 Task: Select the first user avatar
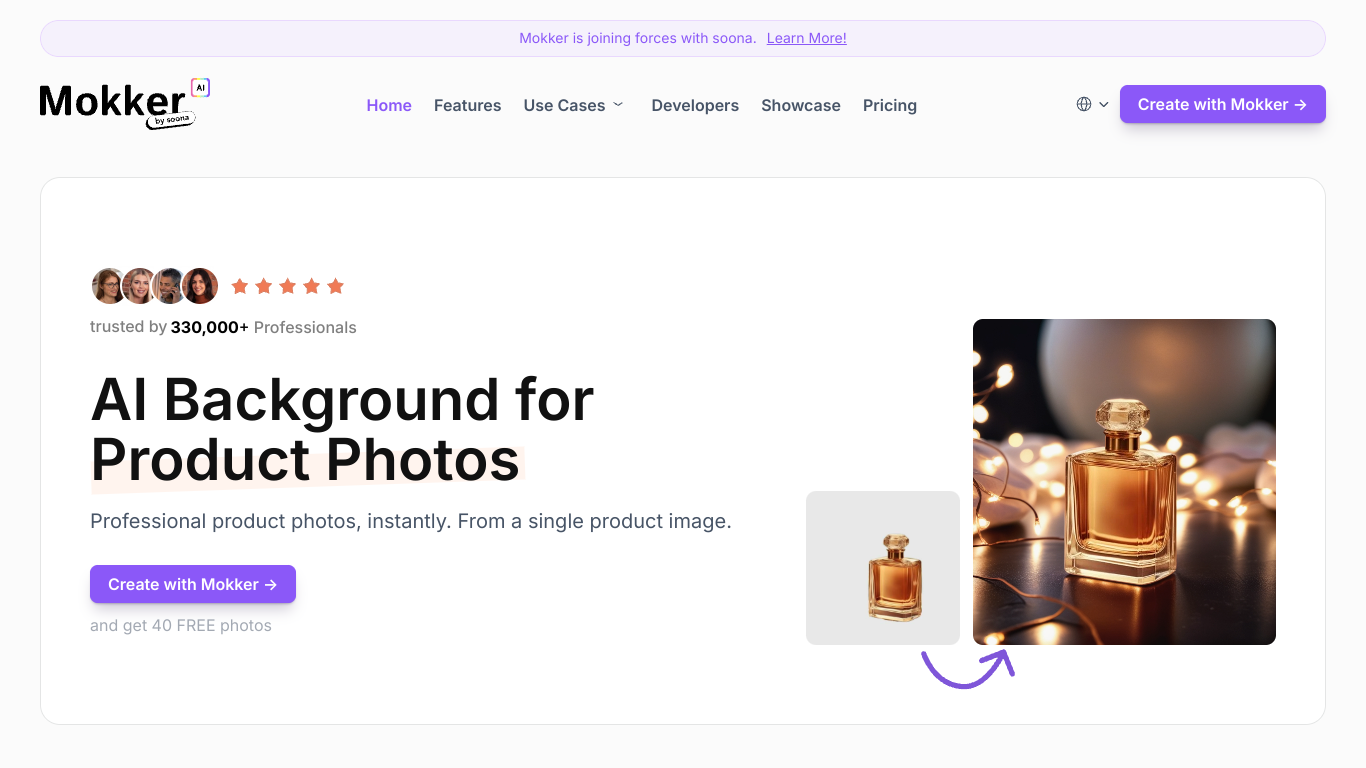108,286
